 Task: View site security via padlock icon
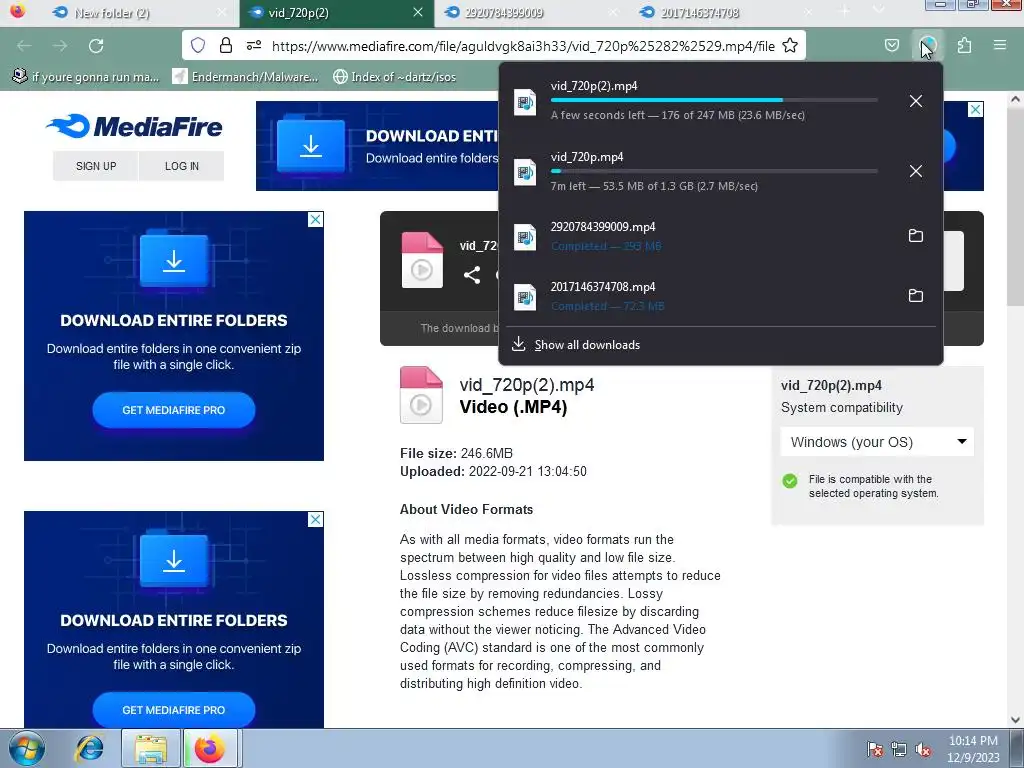tap(226, 46)
